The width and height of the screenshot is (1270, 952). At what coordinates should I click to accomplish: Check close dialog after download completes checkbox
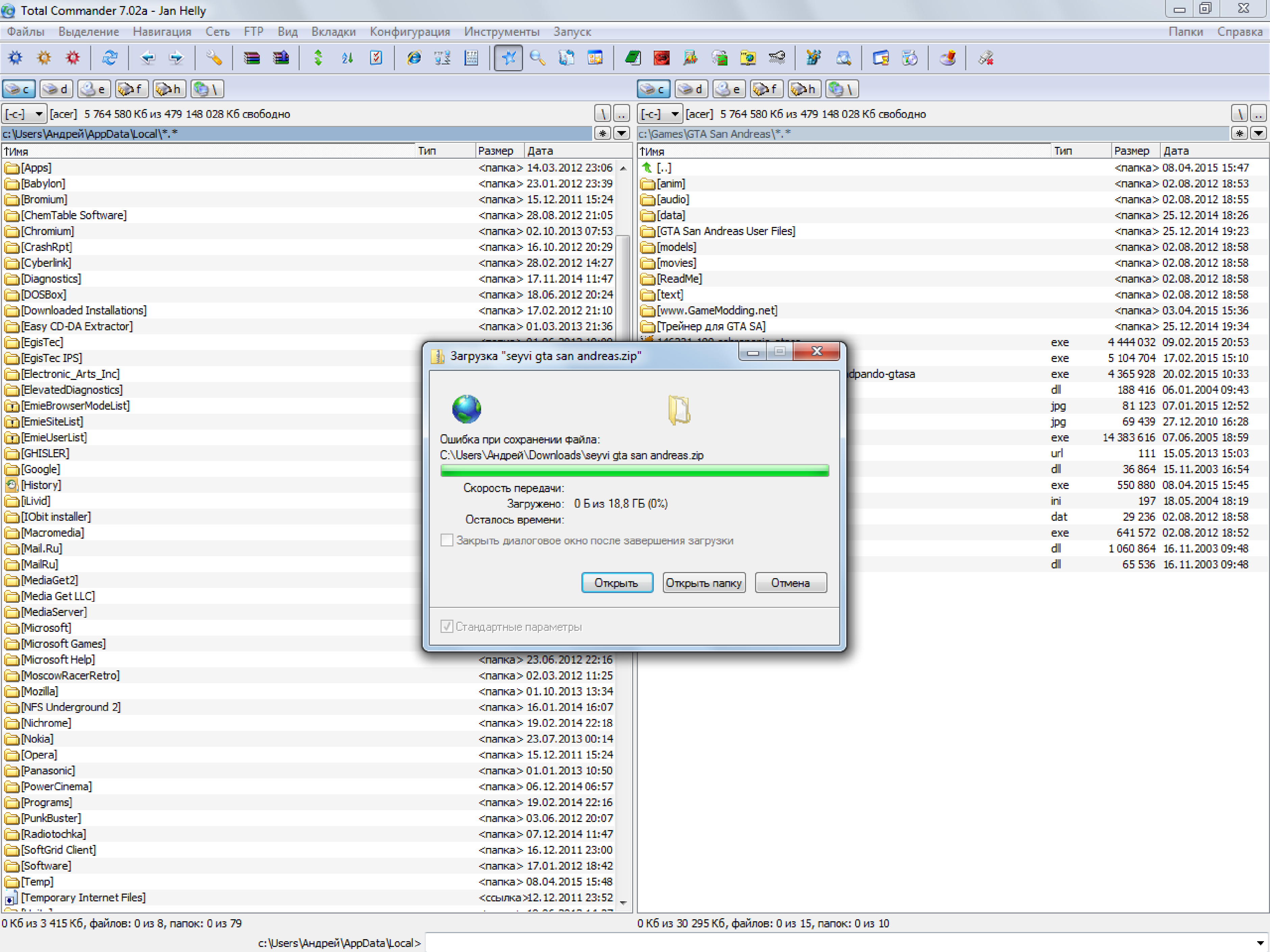pos(447,541)
